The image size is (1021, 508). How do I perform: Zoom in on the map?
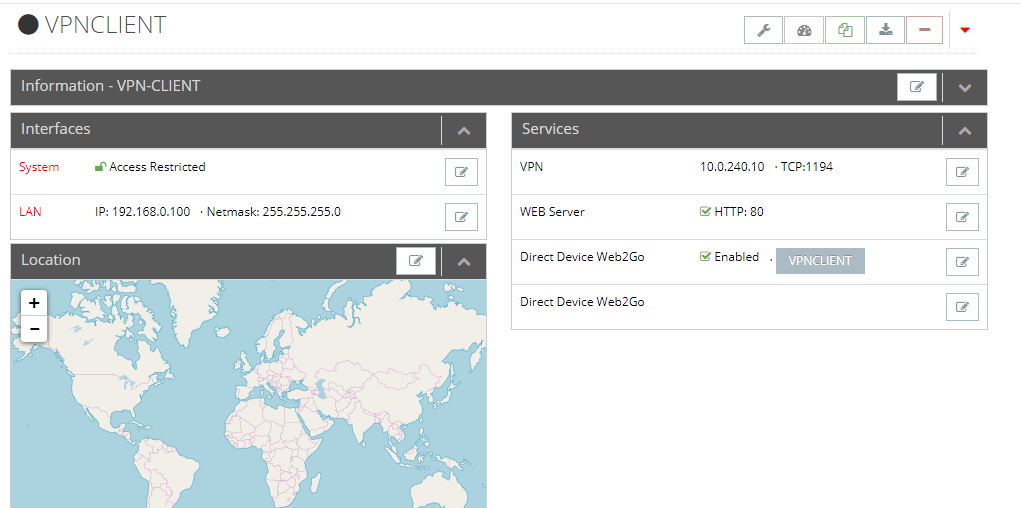[x=35, y=303]
